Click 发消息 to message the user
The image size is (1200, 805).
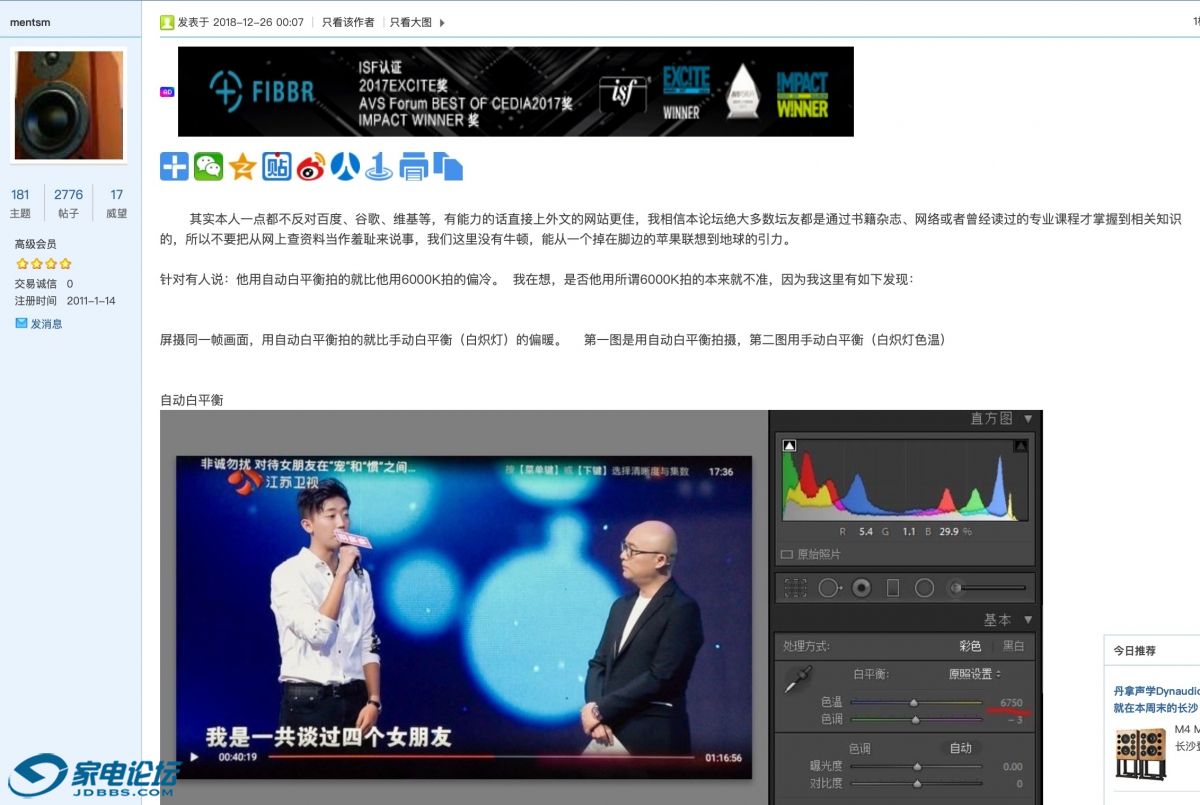(x=46, y=324)
